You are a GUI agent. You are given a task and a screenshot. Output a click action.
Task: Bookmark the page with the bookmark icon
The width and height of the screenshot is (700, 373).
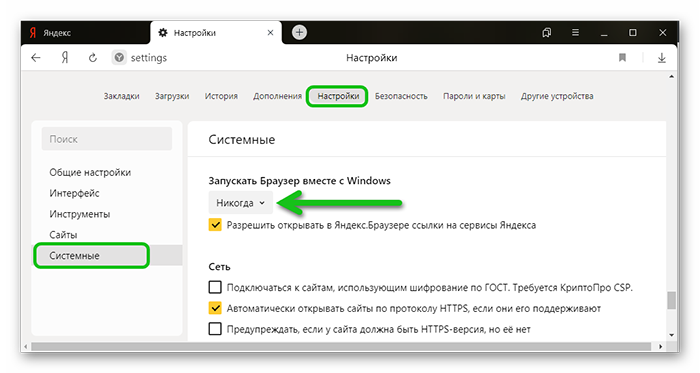tap(622, 58)
